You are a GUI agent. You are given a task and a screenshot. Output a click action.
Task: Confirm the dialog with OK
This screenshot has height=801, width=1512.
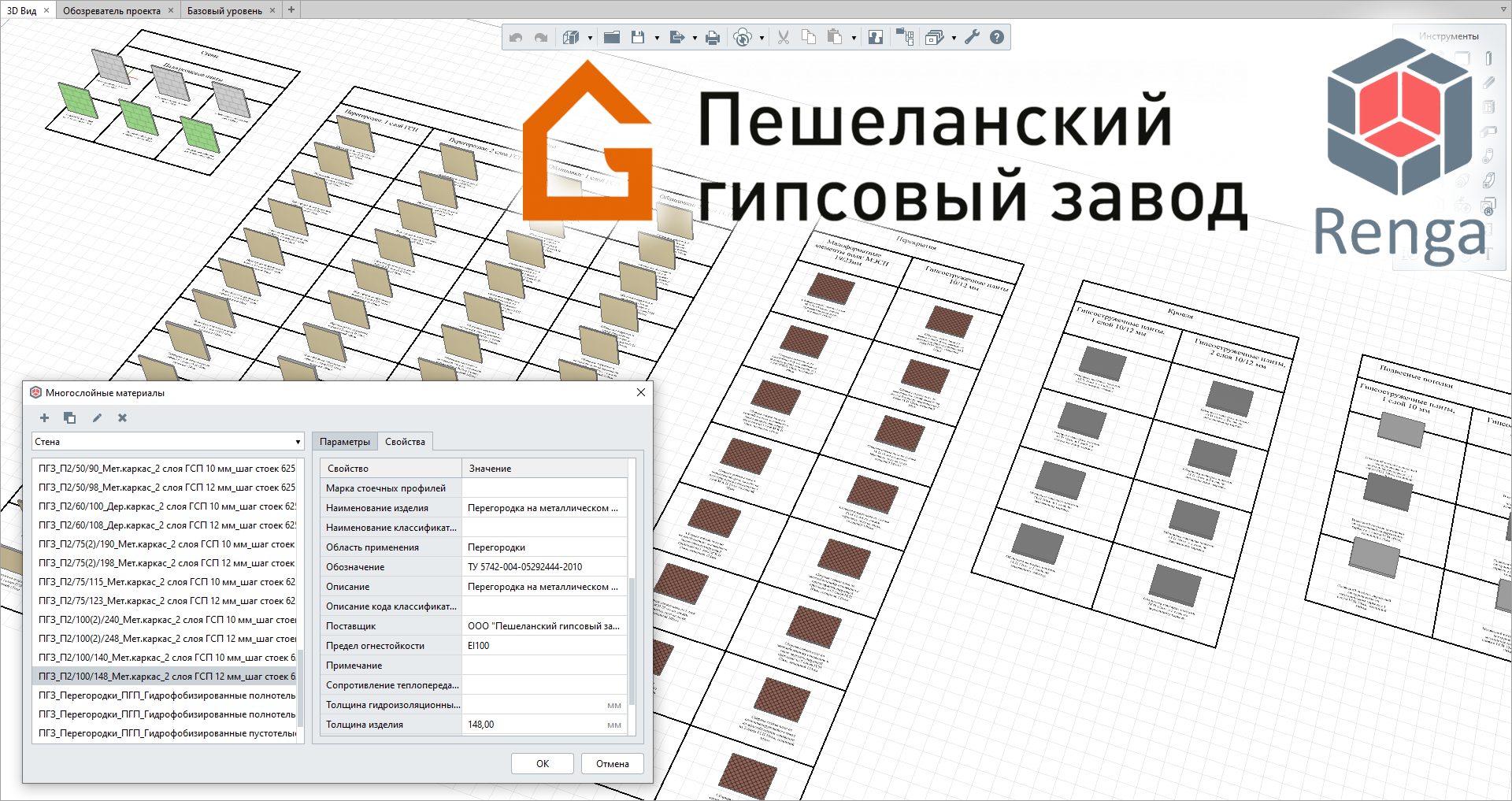(543, 764)
